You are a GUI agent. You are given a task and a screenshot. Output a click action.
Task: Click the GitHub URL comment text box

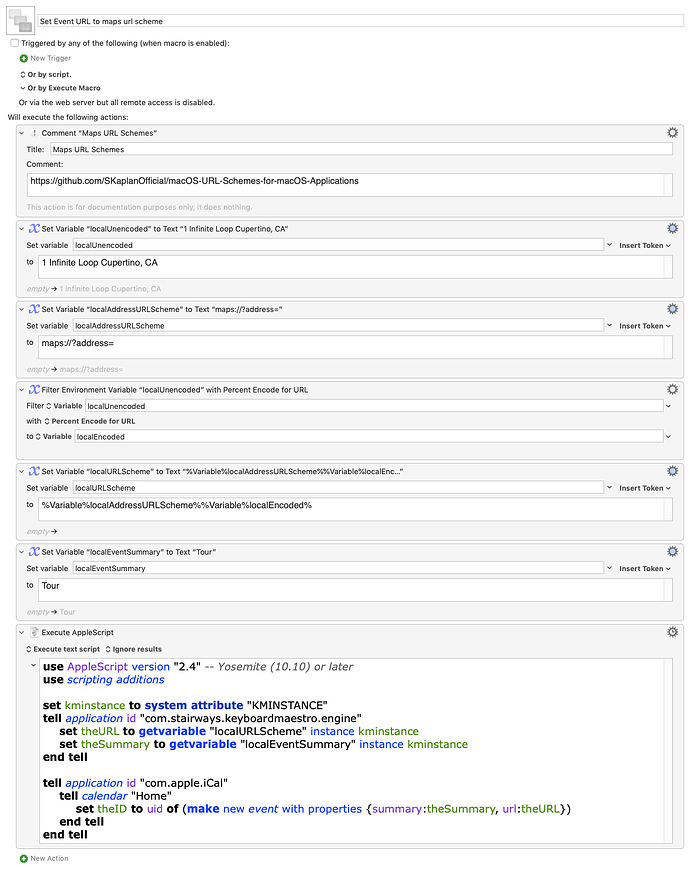tap(350, 184)
